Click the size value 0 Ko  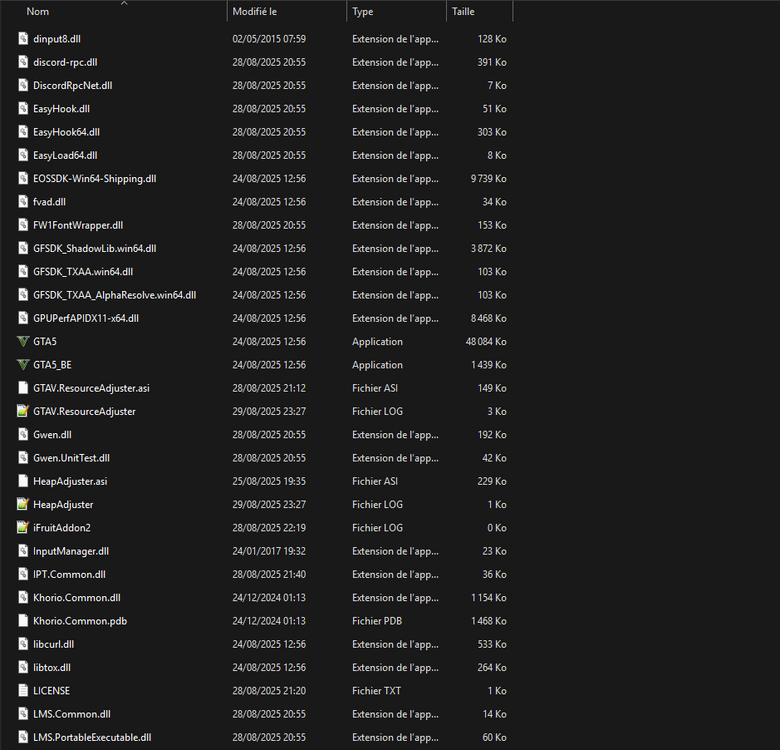coord(497,528)
